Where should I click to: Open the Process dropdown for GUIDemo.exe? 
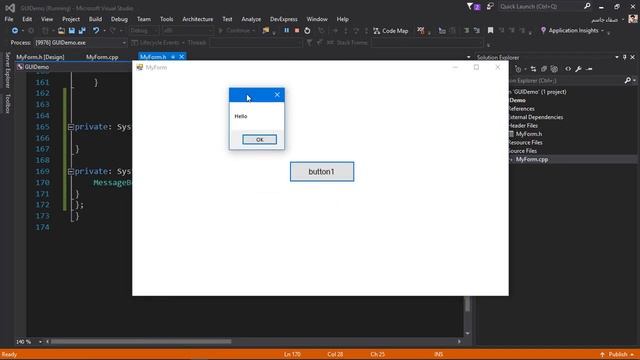pos(124,42)
